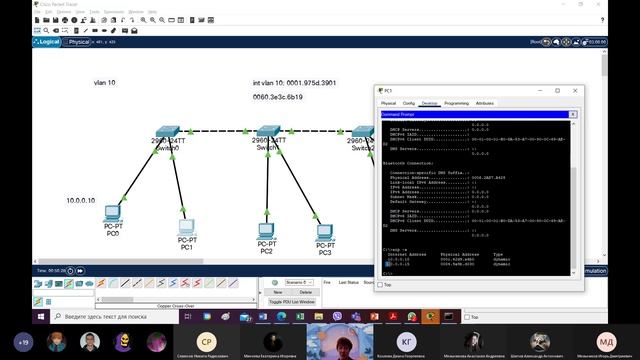The width and height of the screenshot is (640, 360).
Task: Pick the Copper Straight-Through black cable
Action: point(125,283)
